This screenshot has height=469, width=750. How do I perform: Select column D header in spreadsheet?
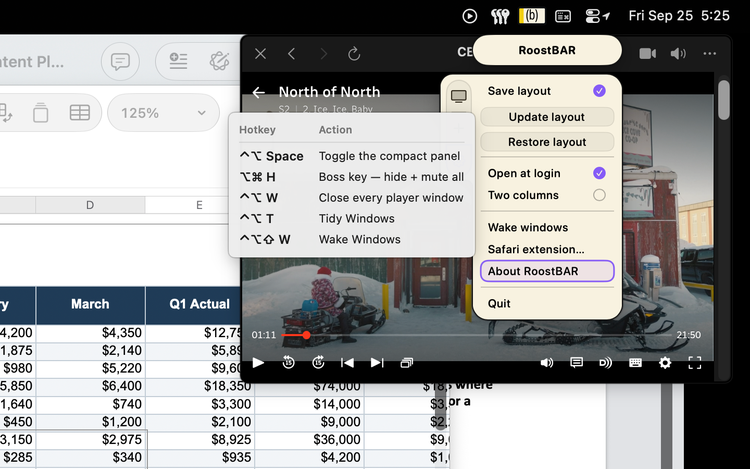tap(90, 205)
